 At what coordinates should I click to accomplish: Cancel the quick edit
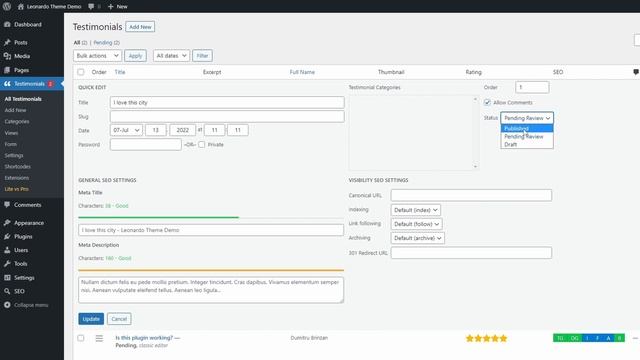tap(119, 319)
